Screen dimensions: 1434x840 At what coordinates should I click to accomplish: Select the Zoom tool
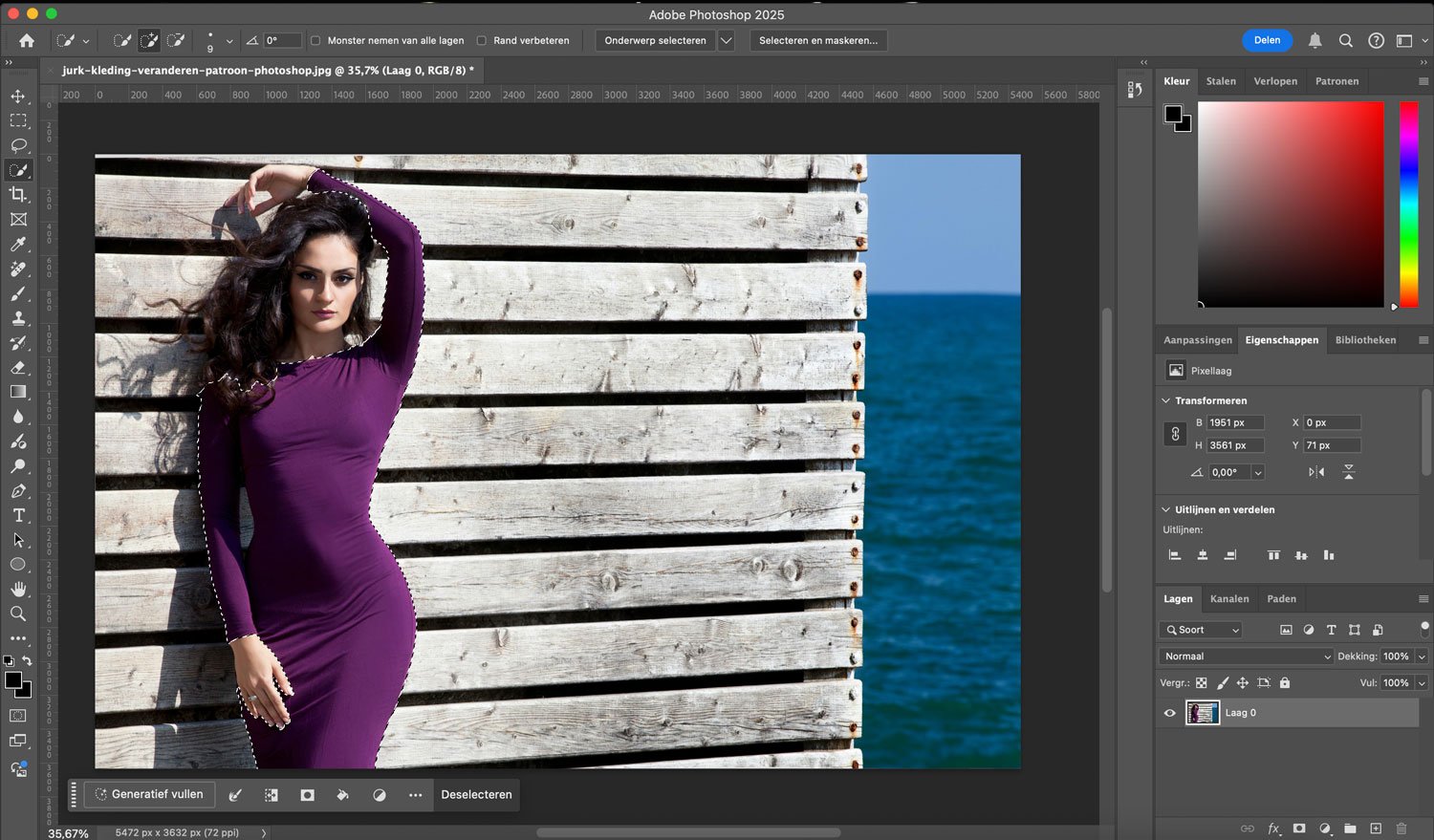click(x=18, y=614)
